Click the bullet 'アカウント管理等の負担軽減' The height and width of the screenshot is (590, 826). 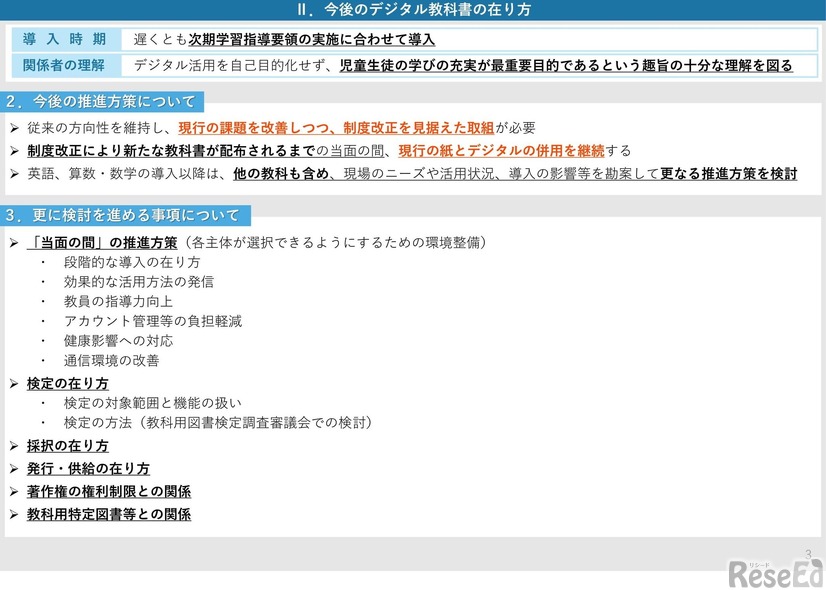click(x=153, y=321)
